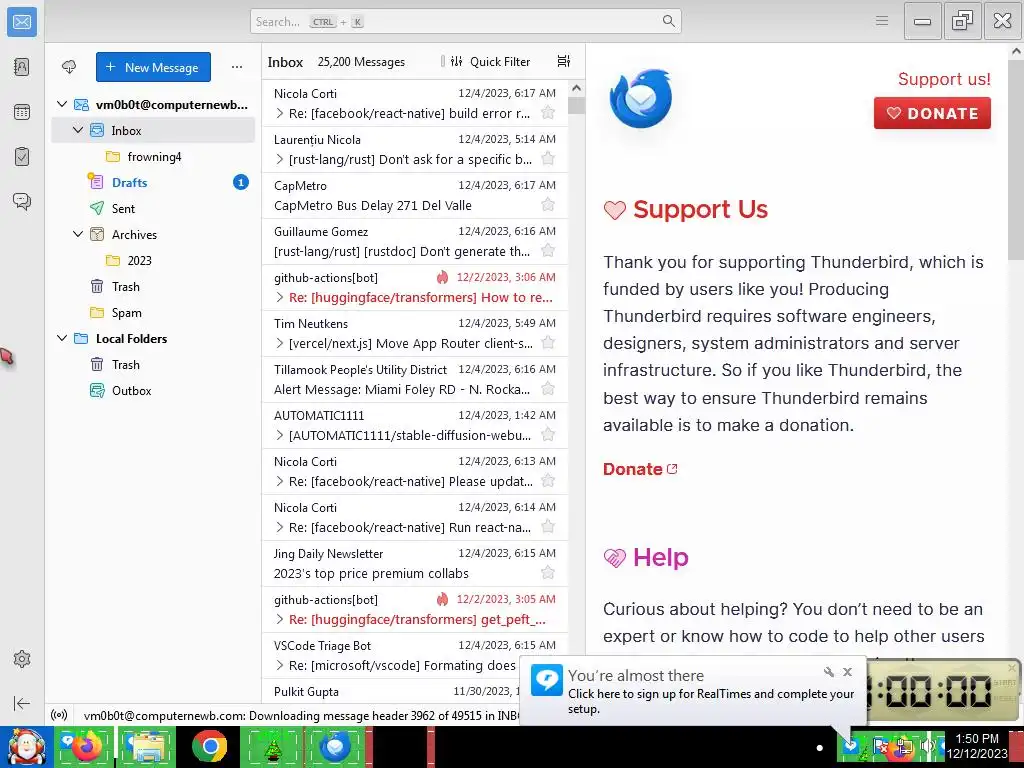Screen dimensions: 1024x768
Task: Open the Mail space icon
Action: (22, 22)
